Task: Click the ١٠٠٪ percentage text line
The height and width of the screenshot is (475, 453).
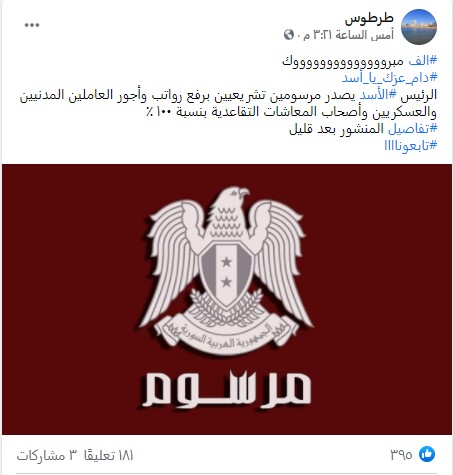Action: [291, 112]
